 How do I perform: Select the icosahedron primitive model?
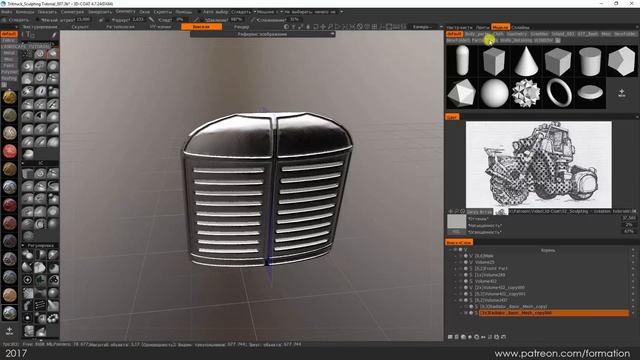462,93
